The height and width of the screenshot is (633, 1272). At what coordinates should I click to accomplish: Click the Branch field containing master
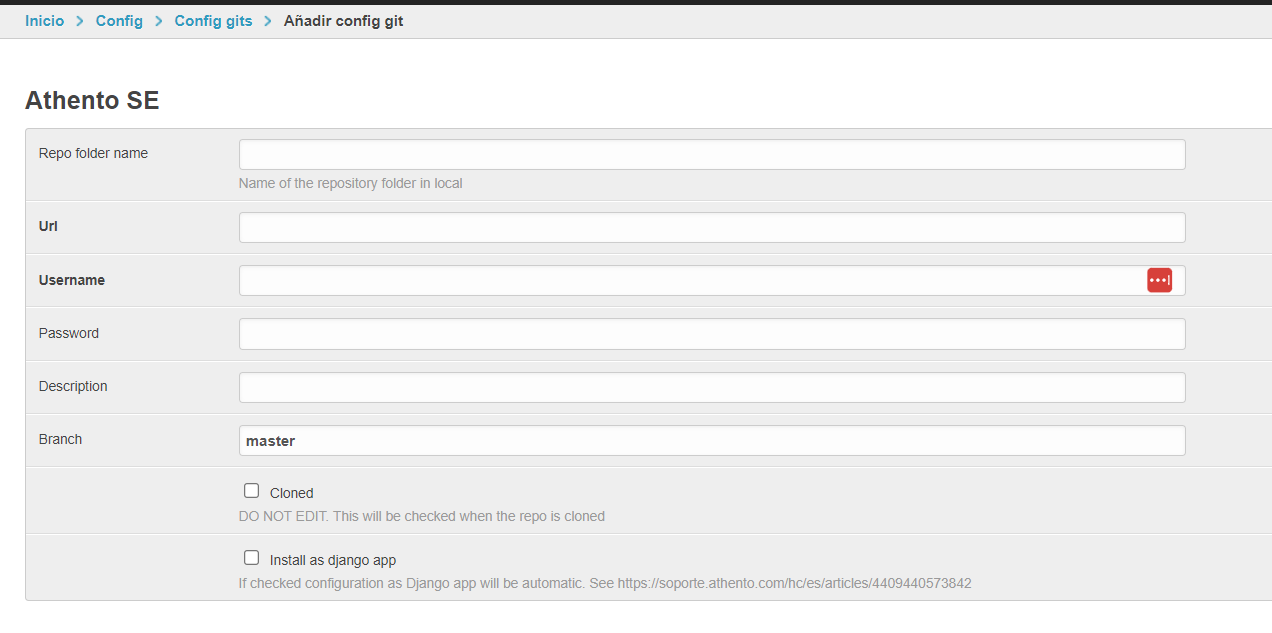point(711,441)
